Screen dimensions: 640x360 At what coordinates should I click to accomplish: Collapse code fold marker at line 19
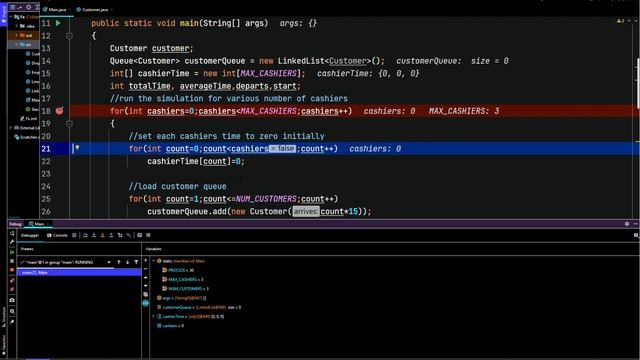[69, 123]
